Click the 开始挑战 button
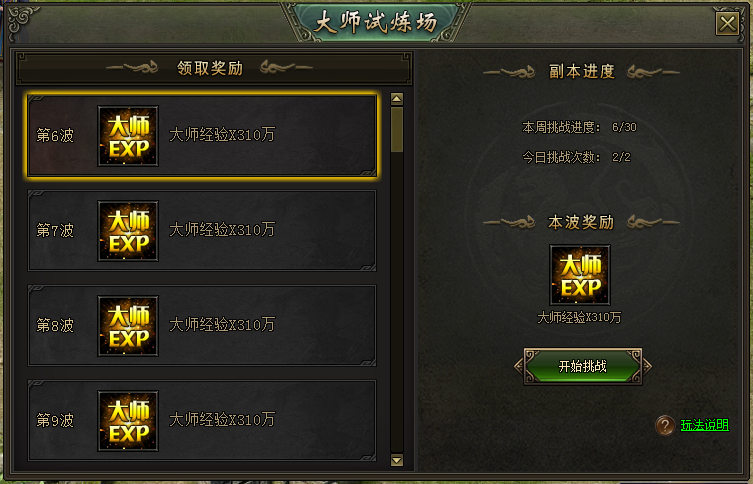The width and height of the screenshot is (753, 484). pos(583,366)
